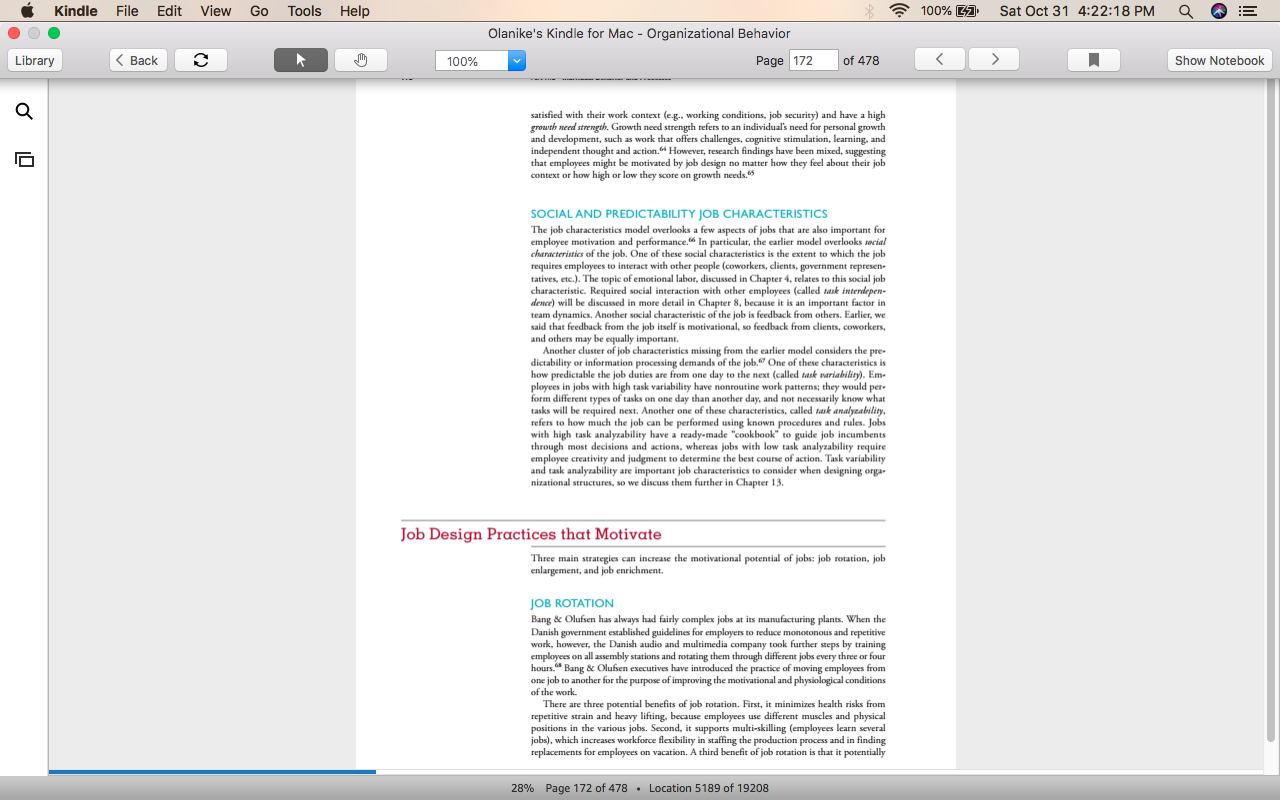Viewport: 1280px width, 800px height.
Task: Open the Edit menu
Action: (x=169, y=11)
